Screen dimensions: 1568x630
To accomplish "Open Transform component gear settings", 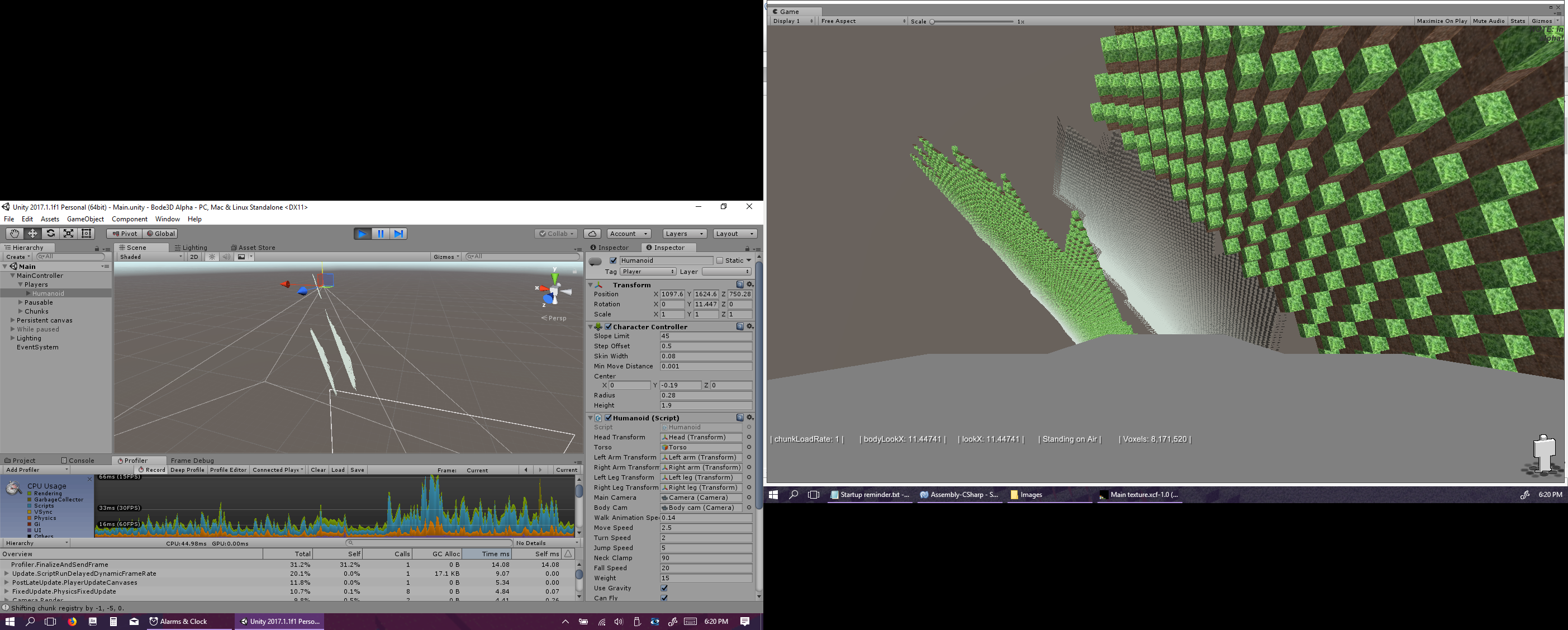I will pos(750,285).
